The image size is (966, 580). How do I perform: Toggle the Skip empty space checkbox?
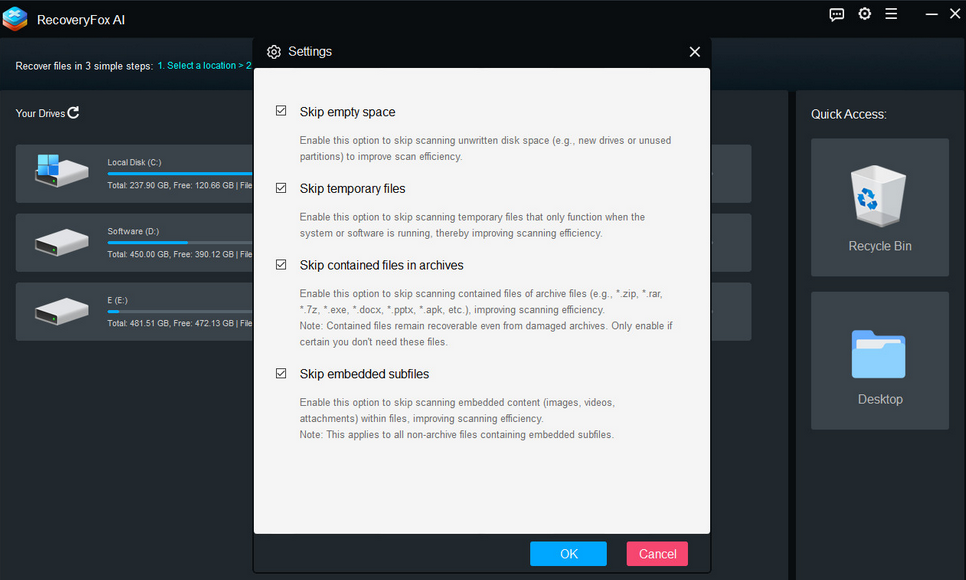click(x=281, y=111)
